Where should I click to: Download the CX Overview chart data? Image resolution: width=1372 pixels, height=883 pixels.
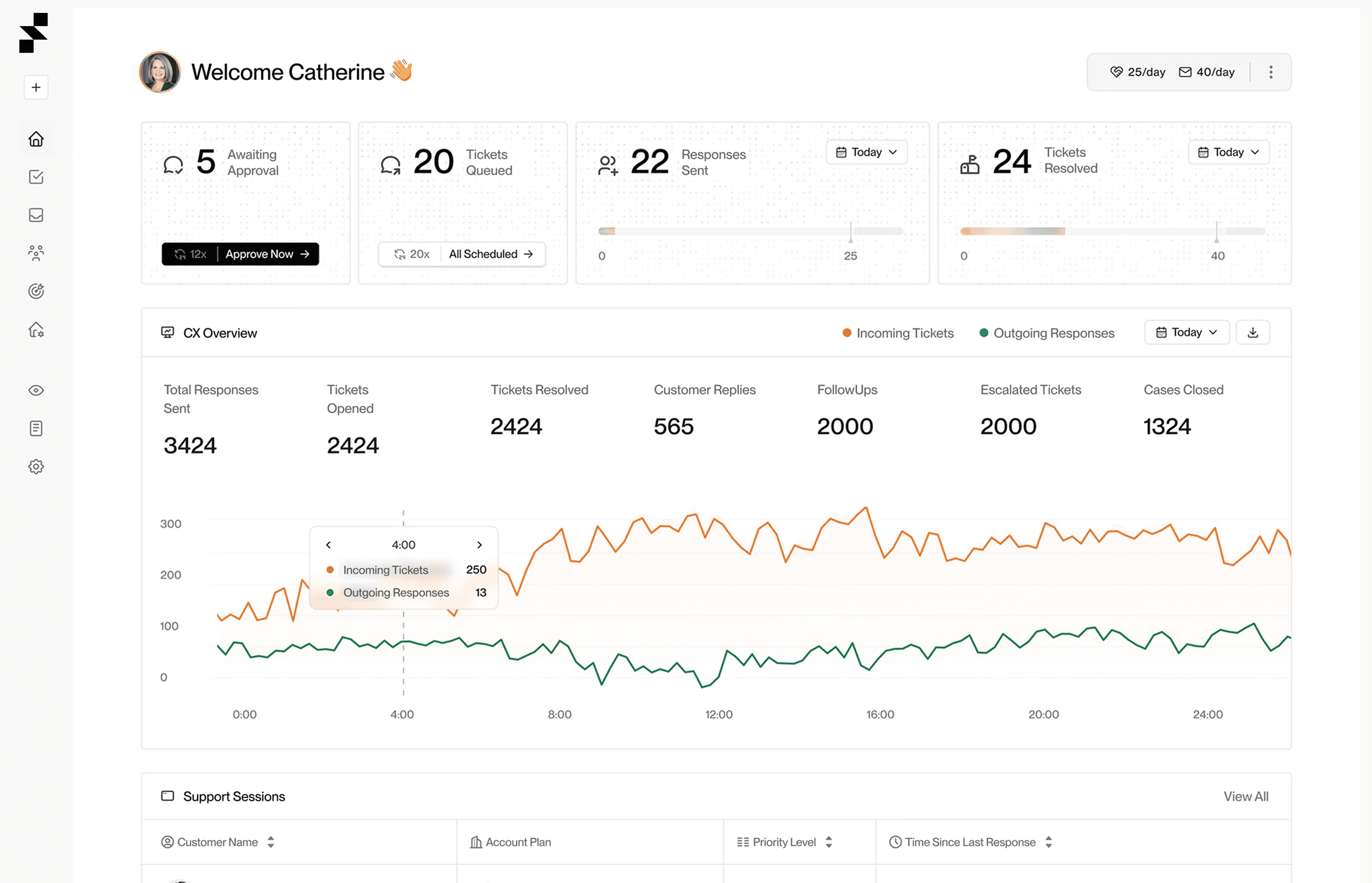(1253, 333)
